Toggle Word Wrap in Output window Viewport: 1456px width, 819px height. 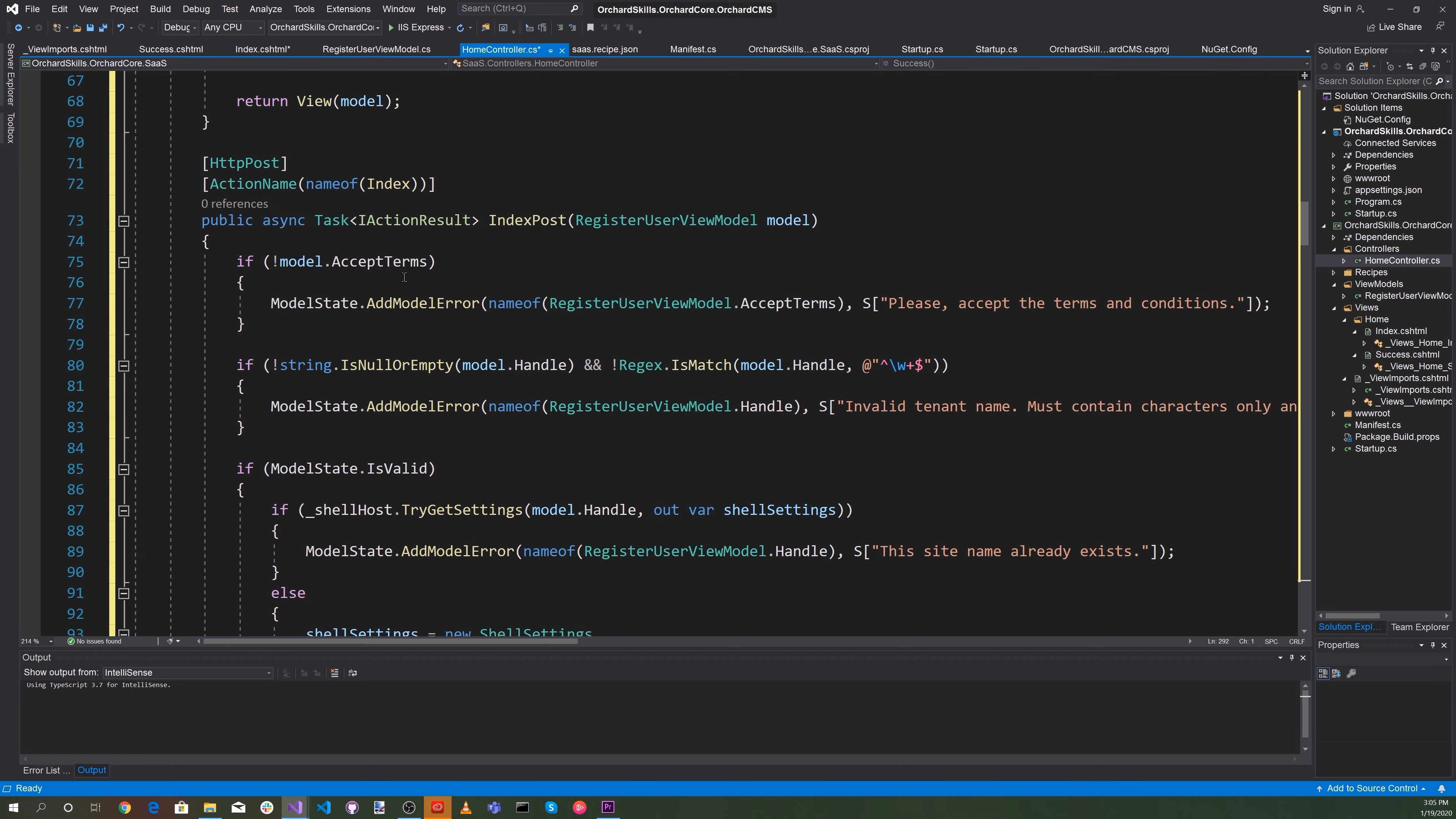[x=353, y=673]
